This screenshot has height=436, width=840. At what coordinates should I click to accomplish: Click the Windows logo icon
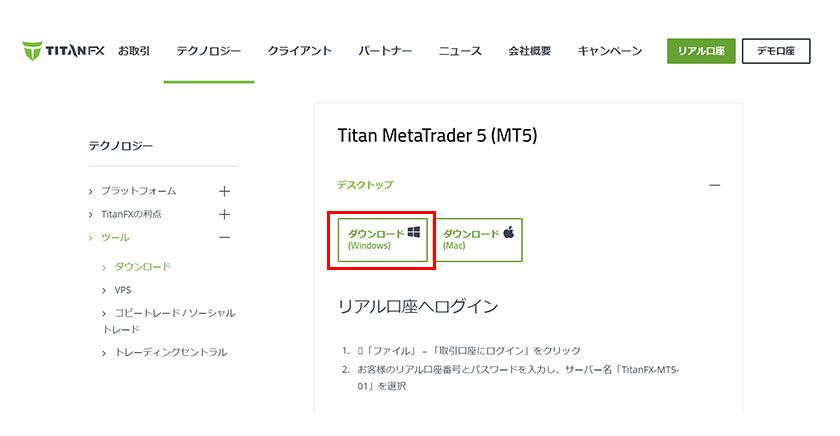pyautogui.click(x=414, y=232)
